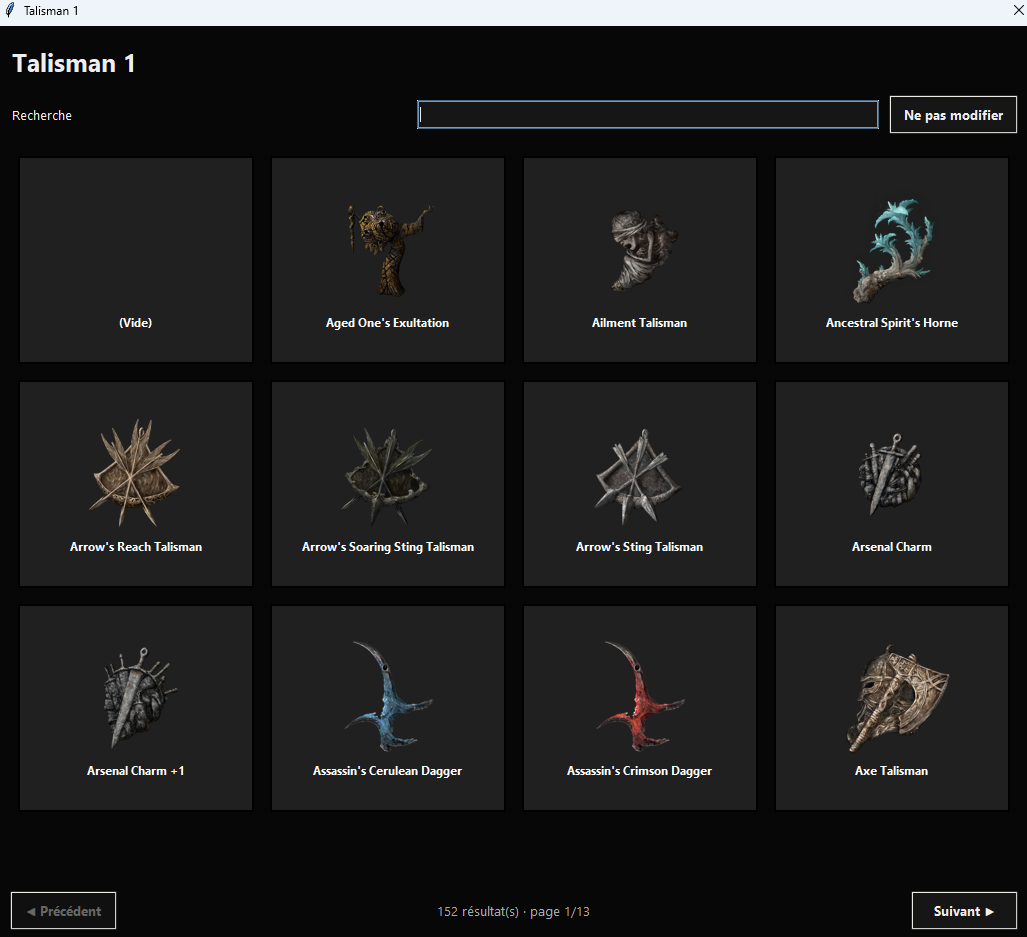Pick the Arrow's Sting Talisman icon
The image size is (1027, 937).
(x=637, y=477)
